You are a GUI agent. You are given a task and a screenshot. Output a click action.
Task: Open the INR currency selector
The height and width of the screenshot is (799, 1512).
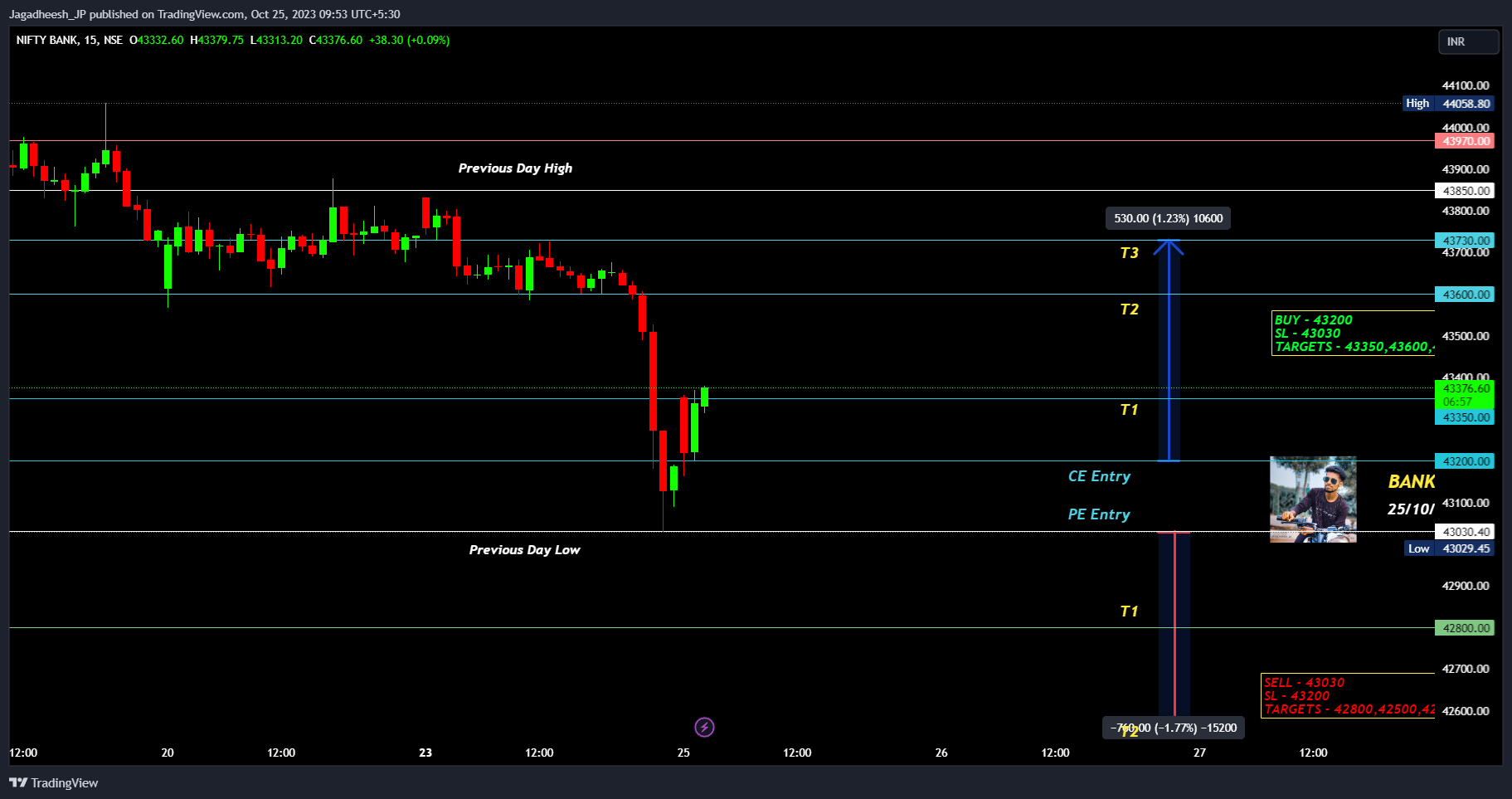(1468, 41)
